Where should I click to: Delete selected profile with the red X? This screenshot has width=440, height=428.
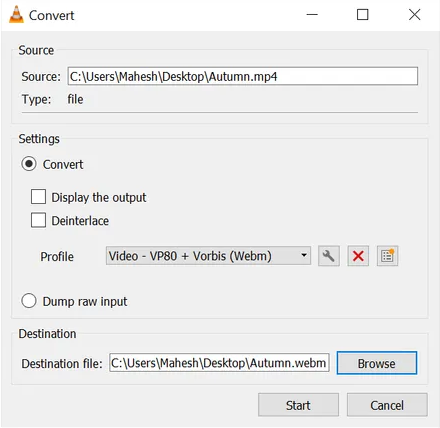coord(358,256)
